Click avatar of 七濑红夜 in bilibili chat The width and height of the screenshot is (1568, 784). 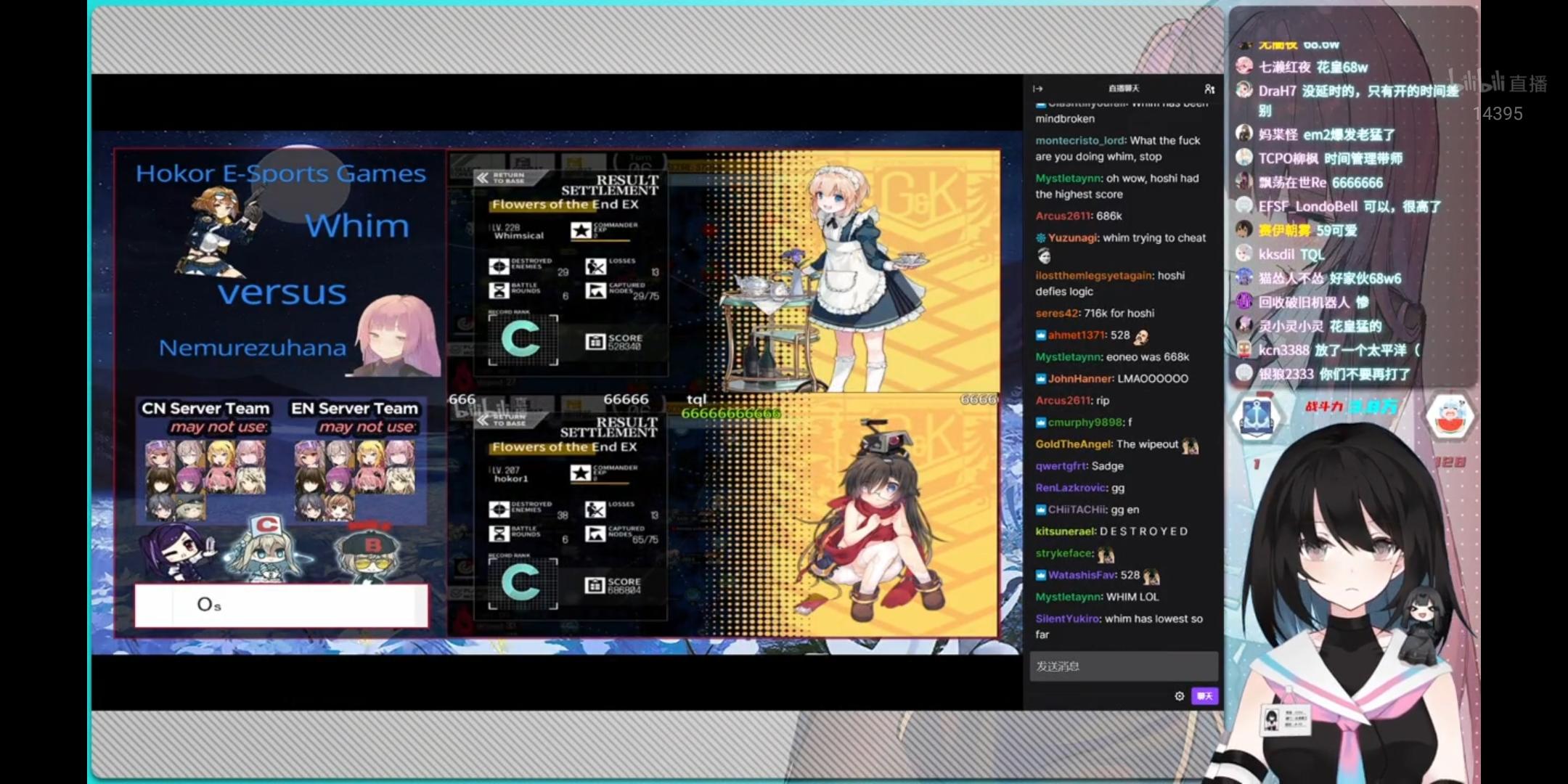(x=1244, y=66)
